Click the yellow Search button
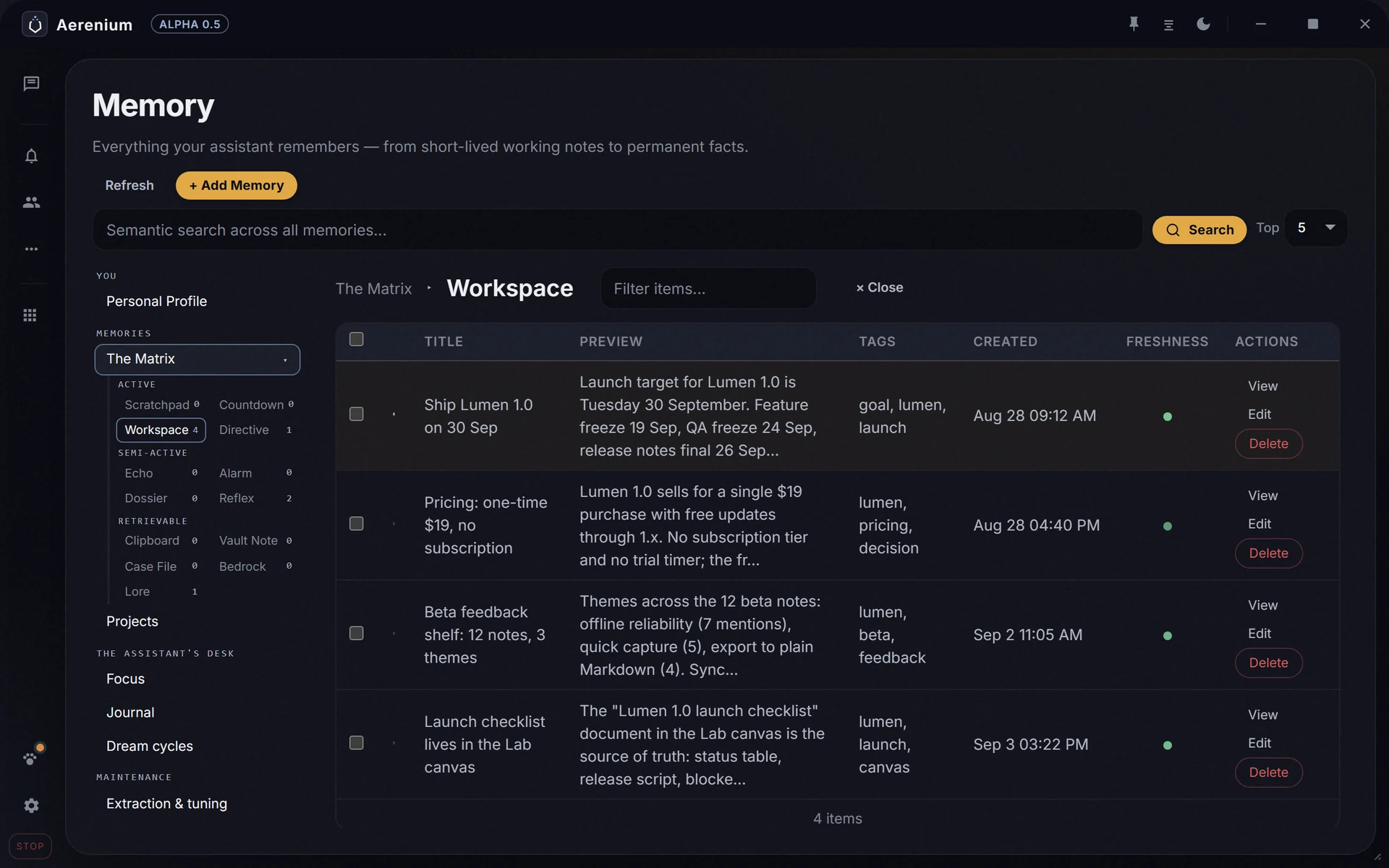1389x868 pixels. pyautogui.click(x=1199, y=230)
